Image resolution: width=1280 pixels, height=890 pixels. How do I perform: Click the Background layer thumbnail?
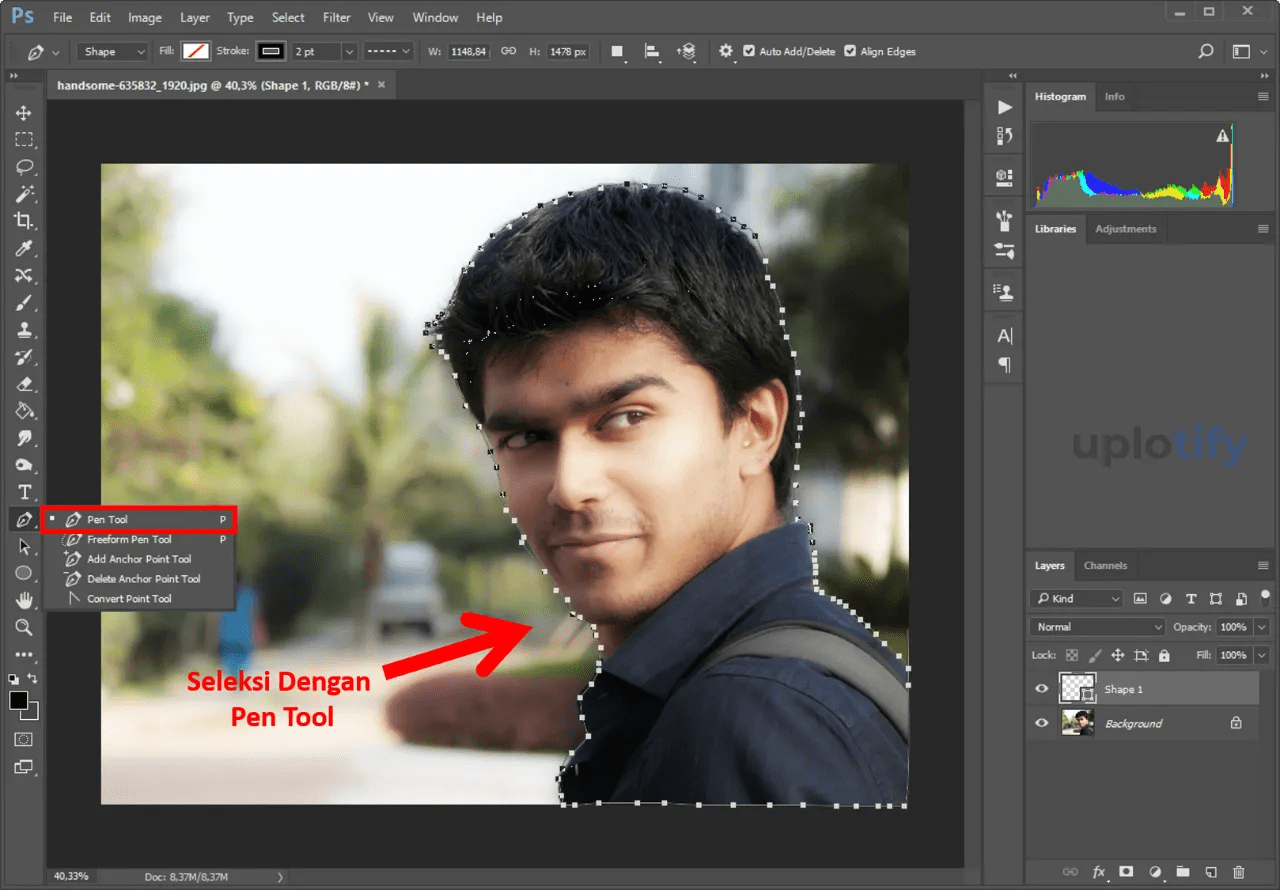click(x=1077, y=723)
